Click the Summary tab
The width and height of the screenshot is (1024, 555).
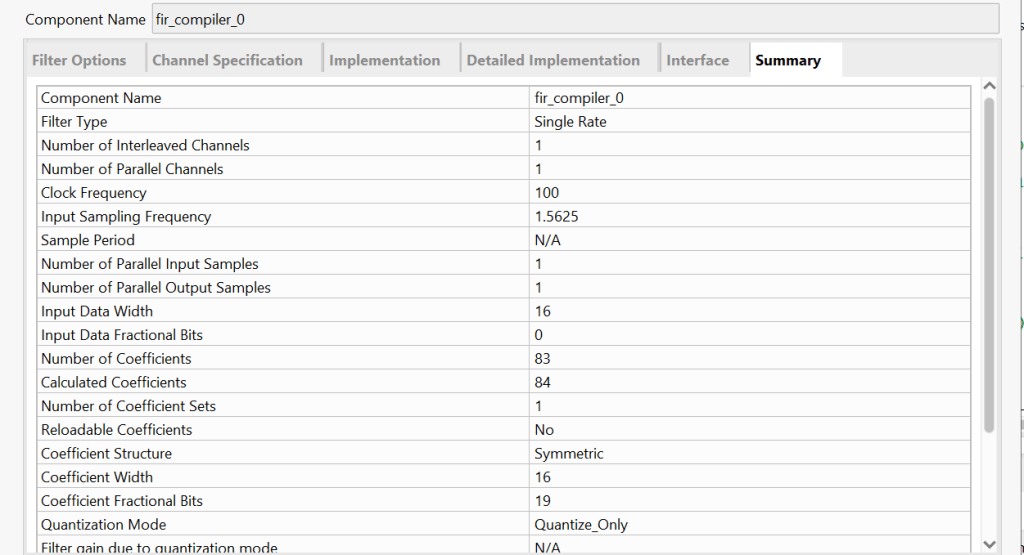[788, 61]
